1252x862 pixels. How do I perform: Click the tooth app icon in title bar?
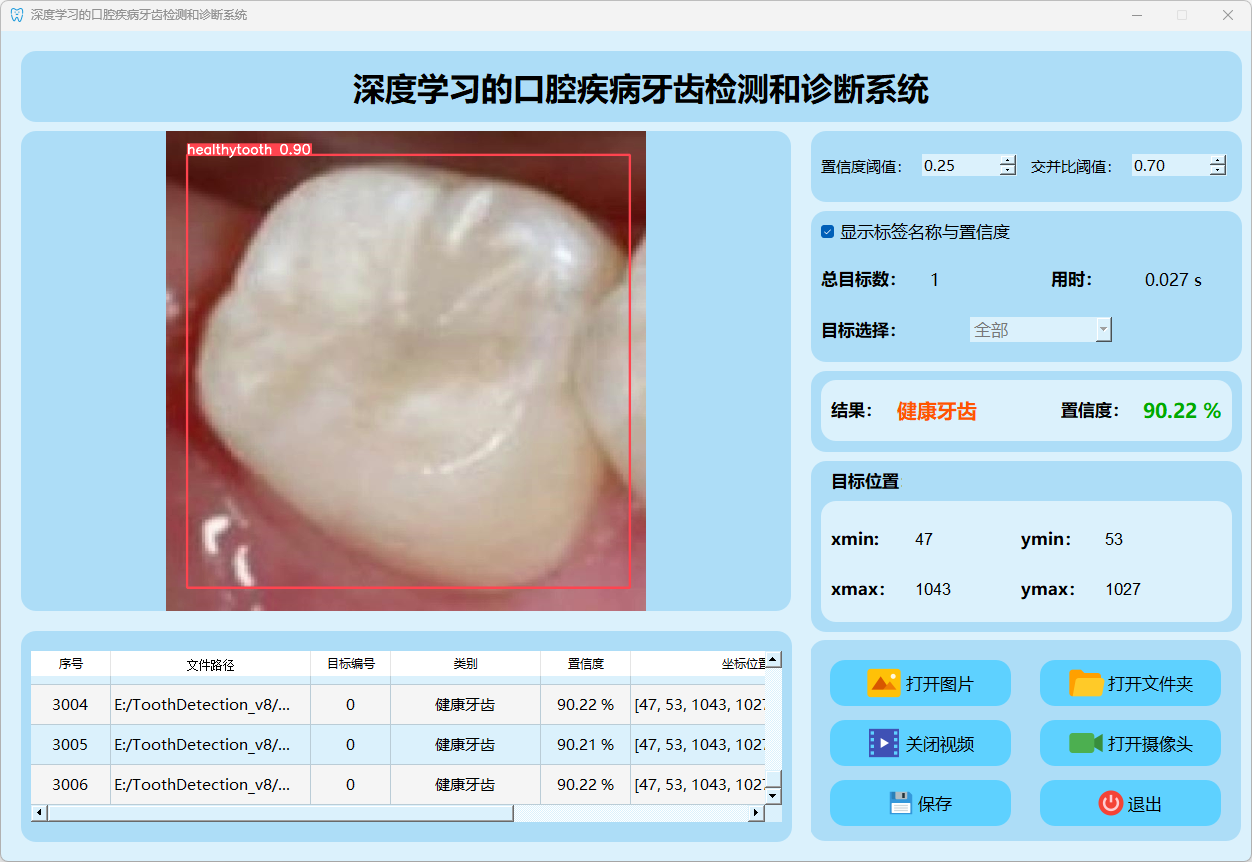pos(16,15)
